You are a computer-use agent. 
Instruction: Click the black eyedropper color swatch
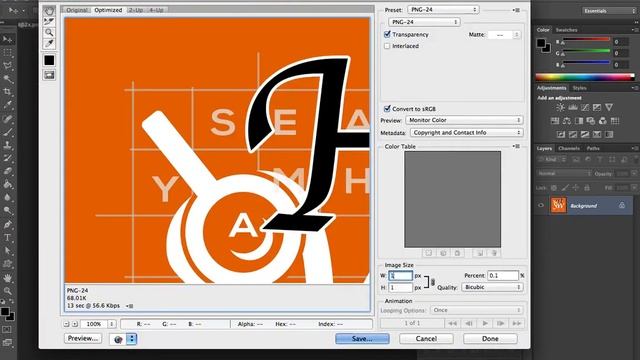[x=49, y=60]
